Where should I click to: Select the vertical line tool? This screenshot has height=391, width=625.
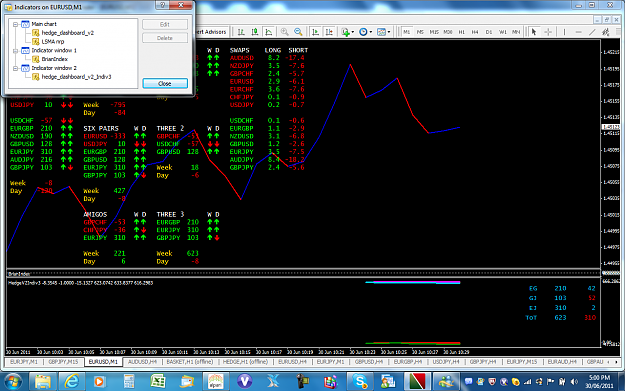(564, 32)
